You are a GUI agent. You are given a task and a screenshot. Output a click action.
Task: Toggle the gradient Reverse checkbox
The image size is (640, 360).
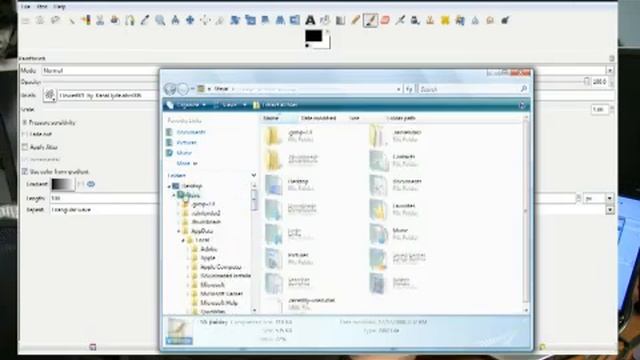(x=81, y=184)
